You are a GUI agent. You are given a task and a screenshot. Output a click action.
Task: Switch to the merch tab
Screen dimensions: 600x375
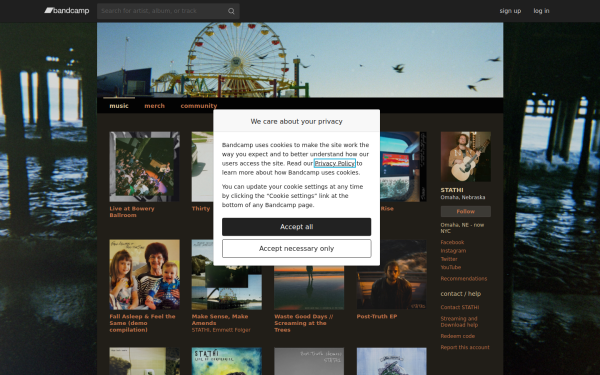[x=155, y=106]
